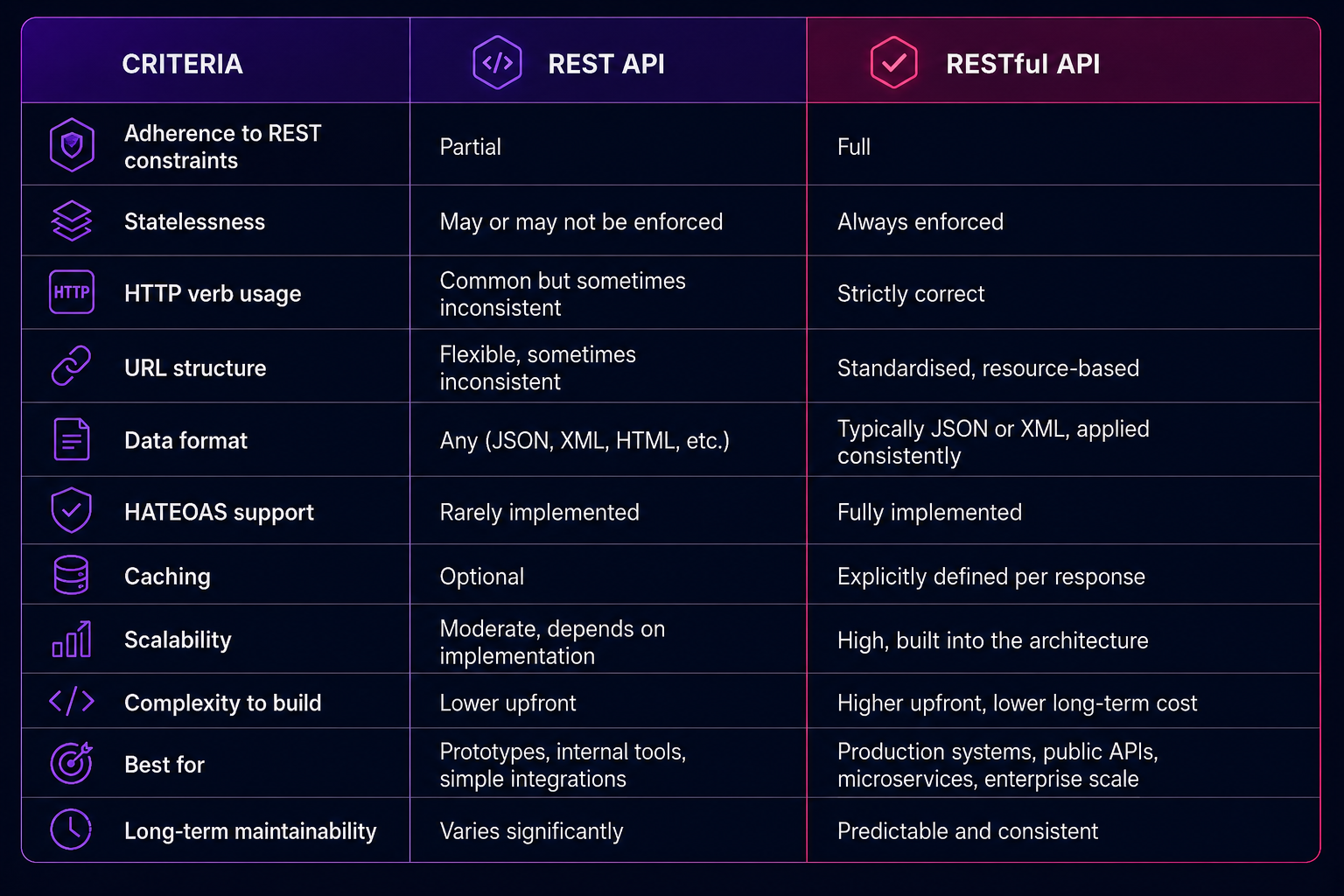Click the stacked layers icon for Statelessness
This screenshot has width=1344, height=896.
(72, 220)
